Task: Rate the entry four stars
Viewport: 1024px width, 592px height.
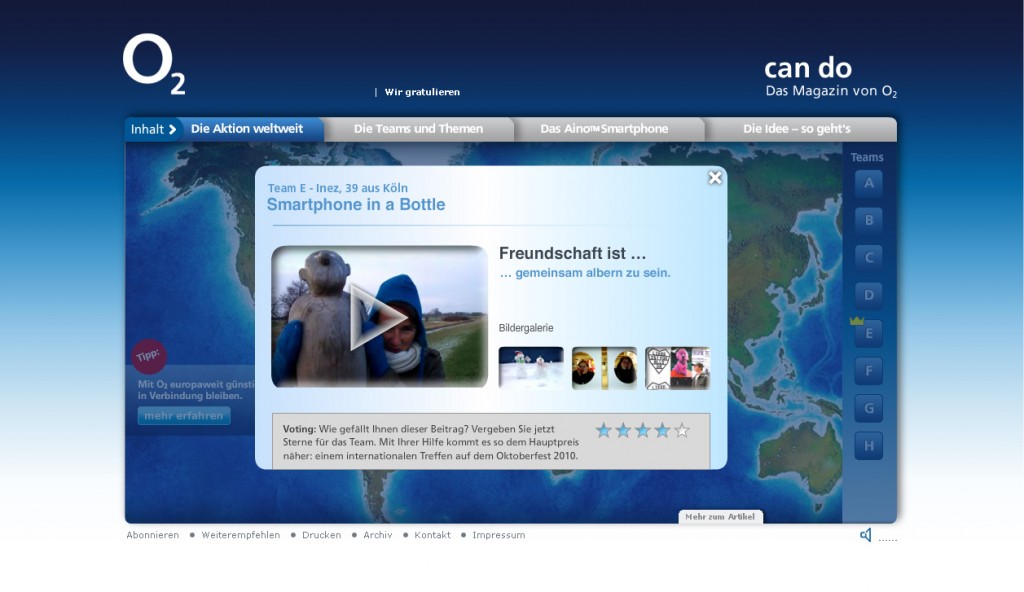Action: point(662,430)
